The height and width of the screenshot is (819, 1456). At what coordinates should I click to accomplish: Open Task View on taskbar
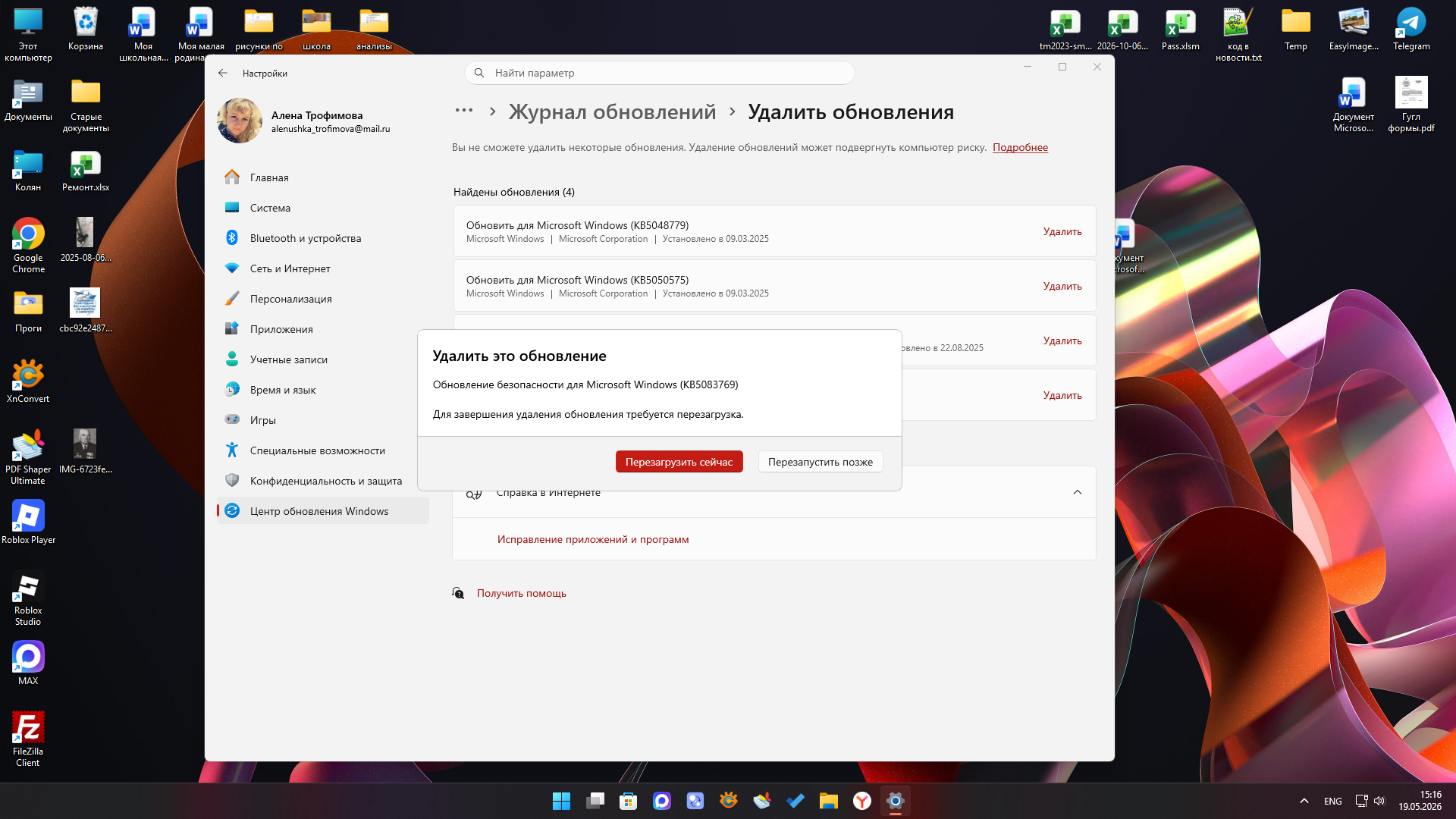pos(595,801)
